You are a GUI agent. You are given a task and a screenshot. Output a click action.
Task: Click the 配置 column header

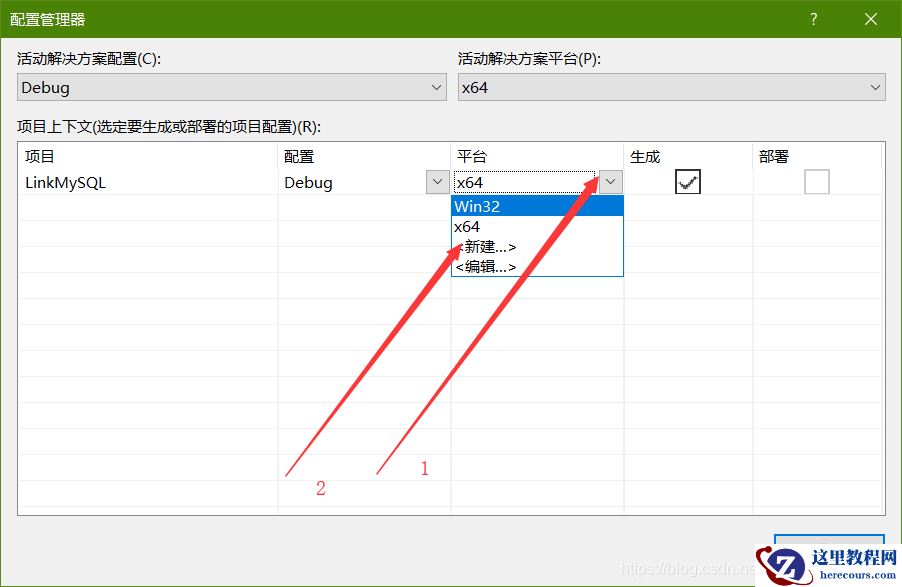click(364, 157)
